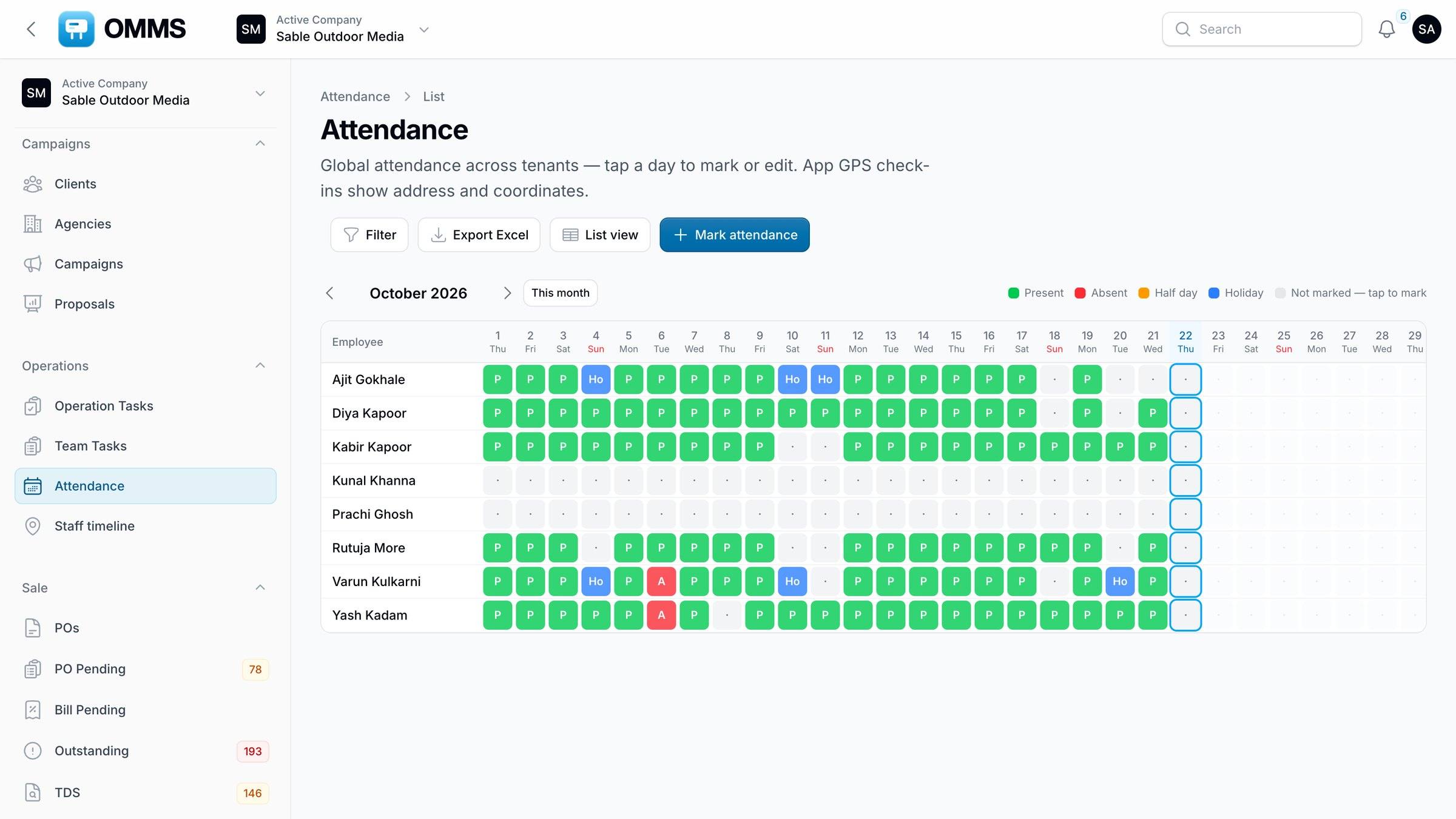Image resolution: width=1456 pixels, height=819 pixels.
Task: Click Yash Kadam's Absent cell on day 6
Action: 661,615
